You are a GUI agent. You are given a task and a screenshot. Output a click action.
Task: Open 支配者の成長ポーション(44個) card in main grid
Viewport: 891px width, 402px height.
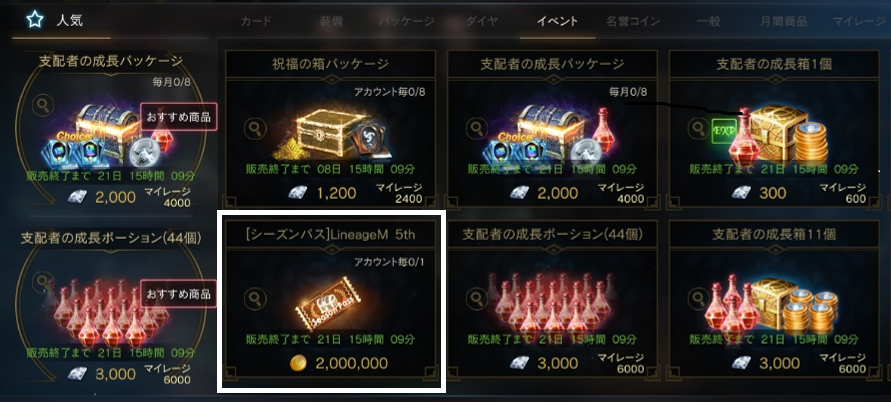click(x=552, y=299)
